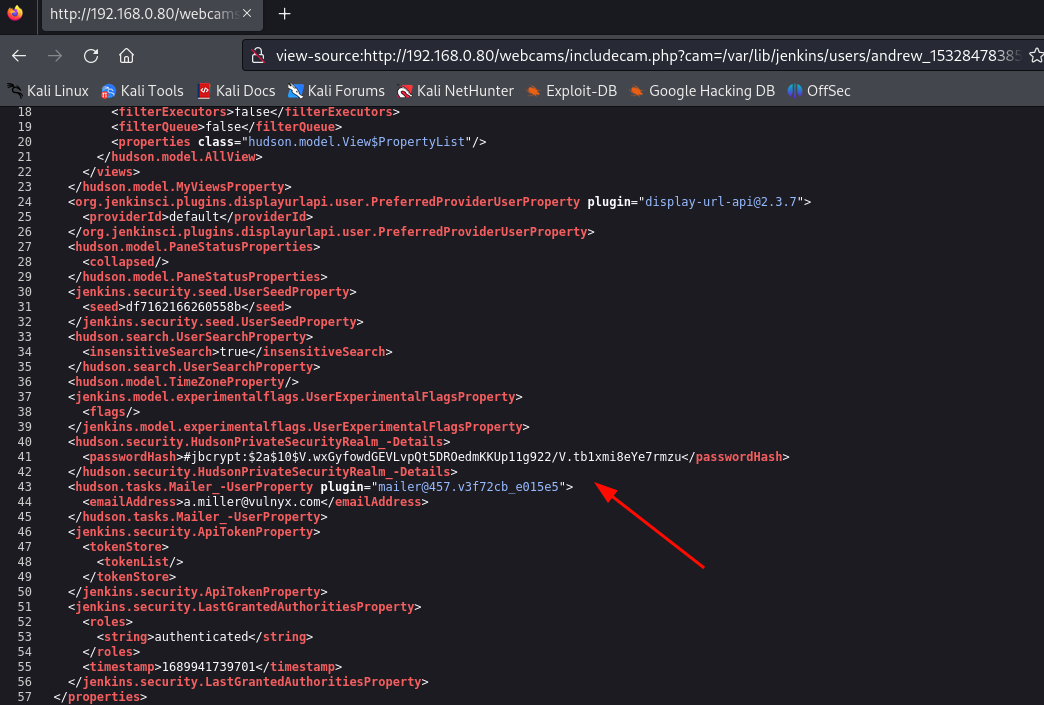Click the display-url-api@2.3.7 plugin value
This screenshot has height=705, width=1044.
tap(721, 202)
